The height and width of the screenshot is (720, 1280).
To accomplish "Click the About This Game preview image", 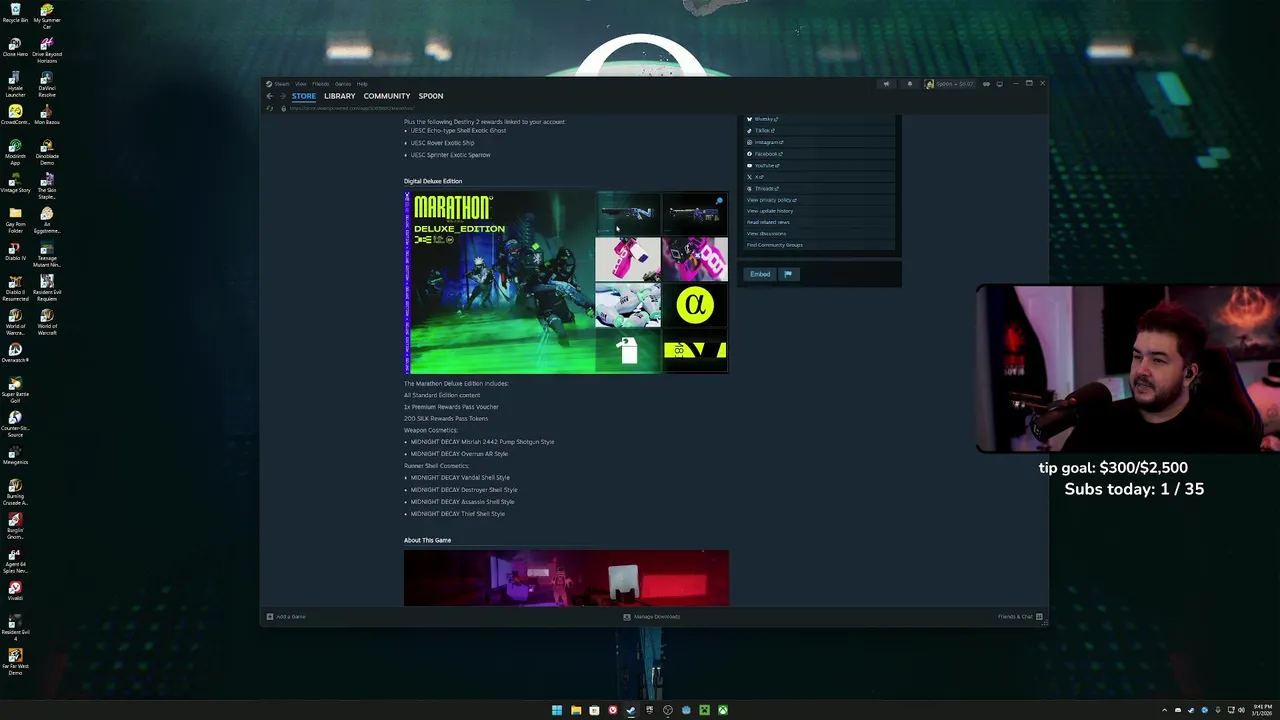I will coord(566,577).
